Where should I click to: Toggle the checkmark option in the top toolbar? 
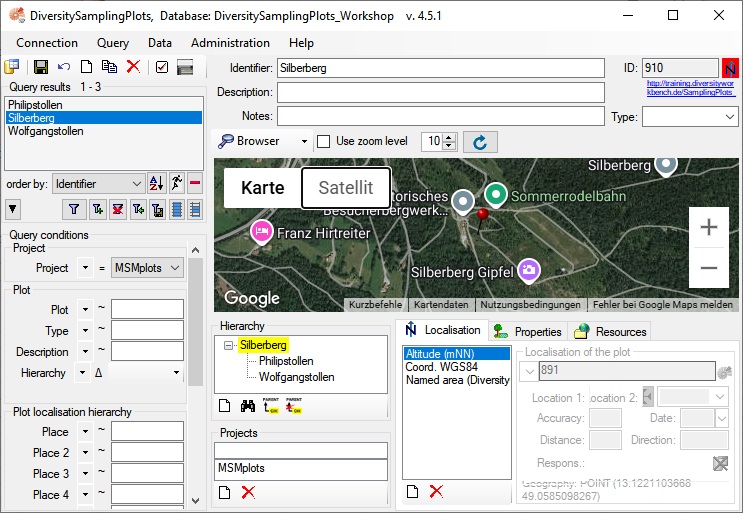pyautogui.click(x=161, y=67)
